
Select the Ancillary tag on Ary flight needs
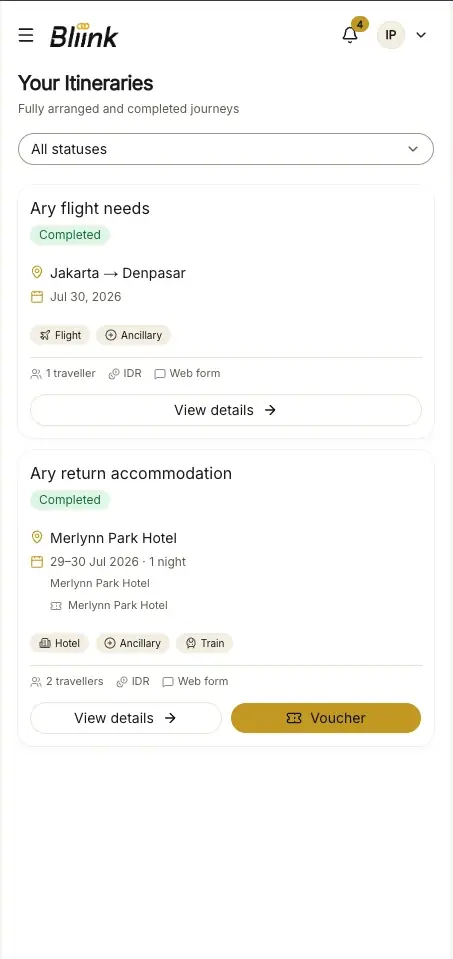pyautogui.click(x=133, y=335)
